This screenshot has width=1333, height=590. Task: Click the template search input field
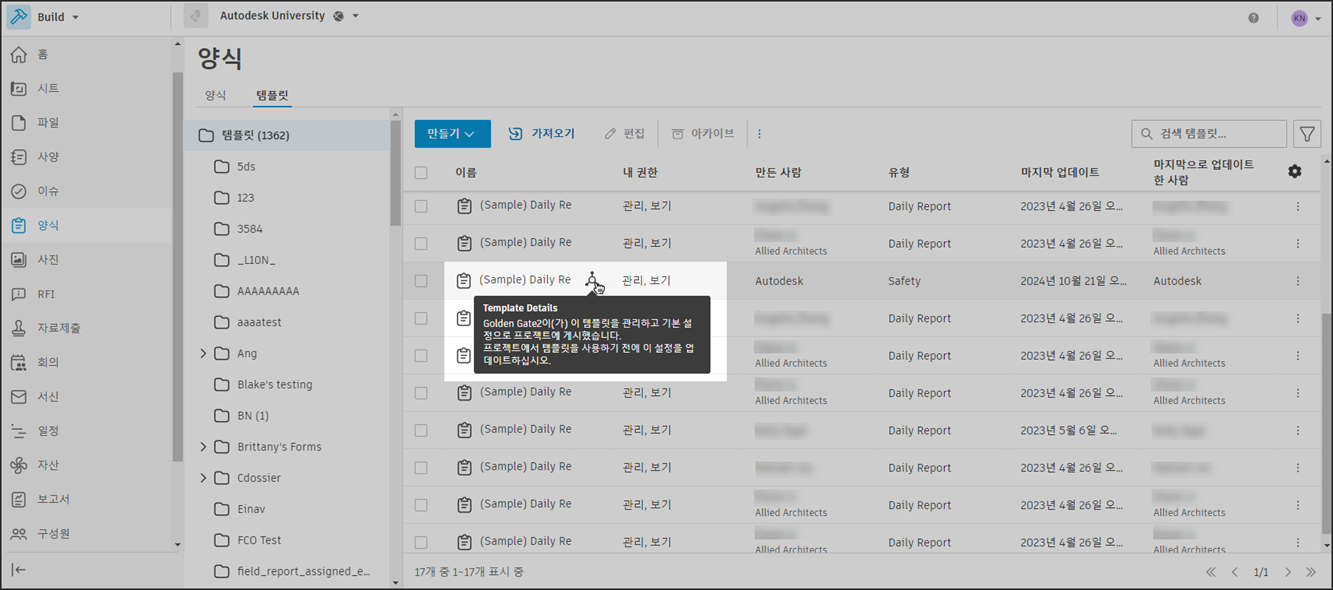(1208, 133)
